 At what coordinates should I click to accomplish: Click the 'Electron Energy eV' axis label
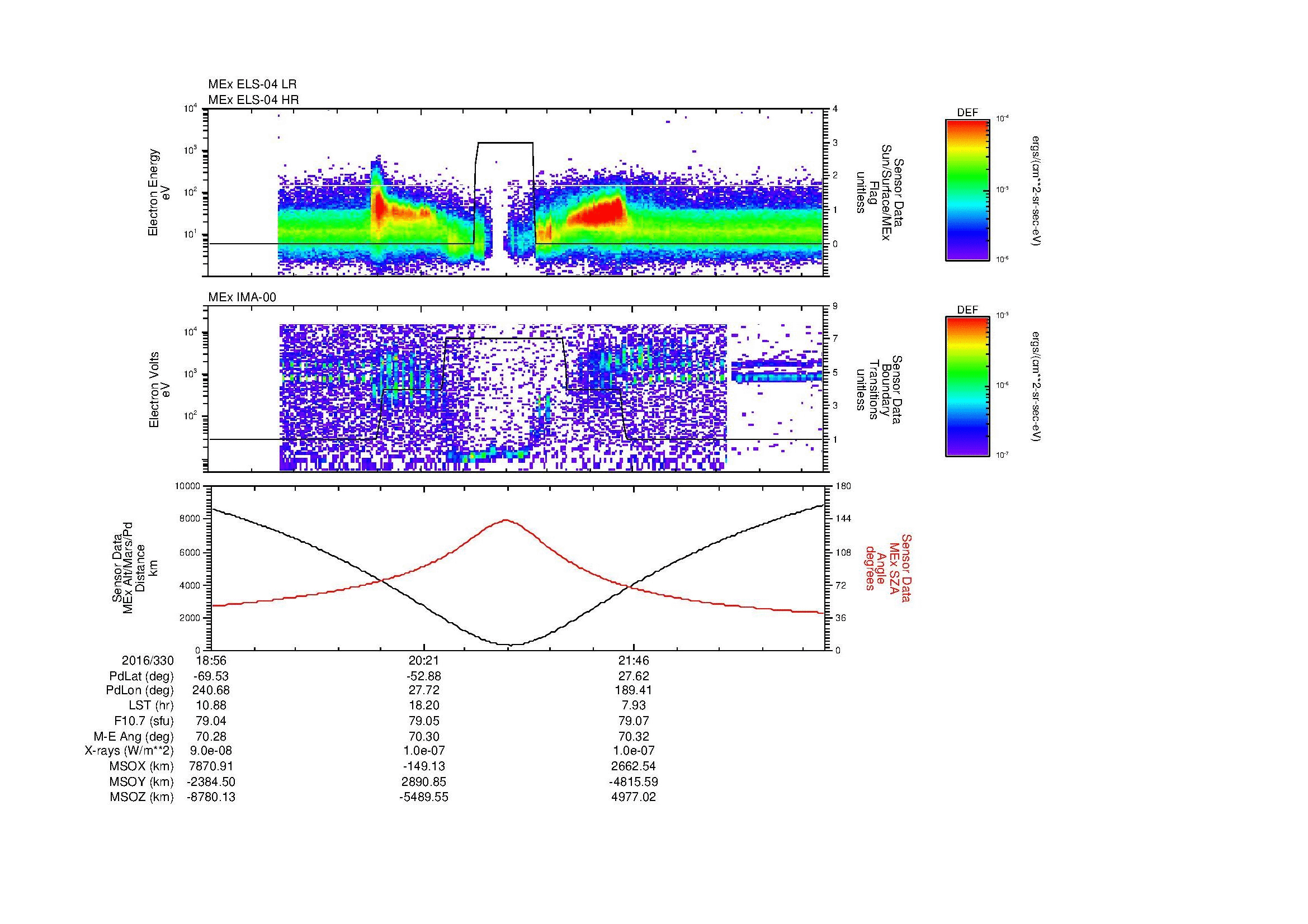[159, 192]
